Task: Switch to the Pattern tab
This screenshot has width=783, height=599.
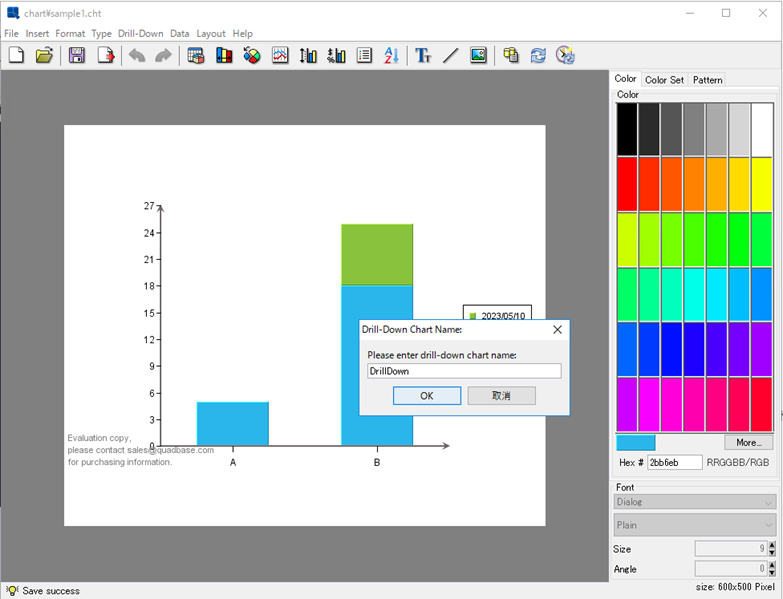Action: point(707,80)
